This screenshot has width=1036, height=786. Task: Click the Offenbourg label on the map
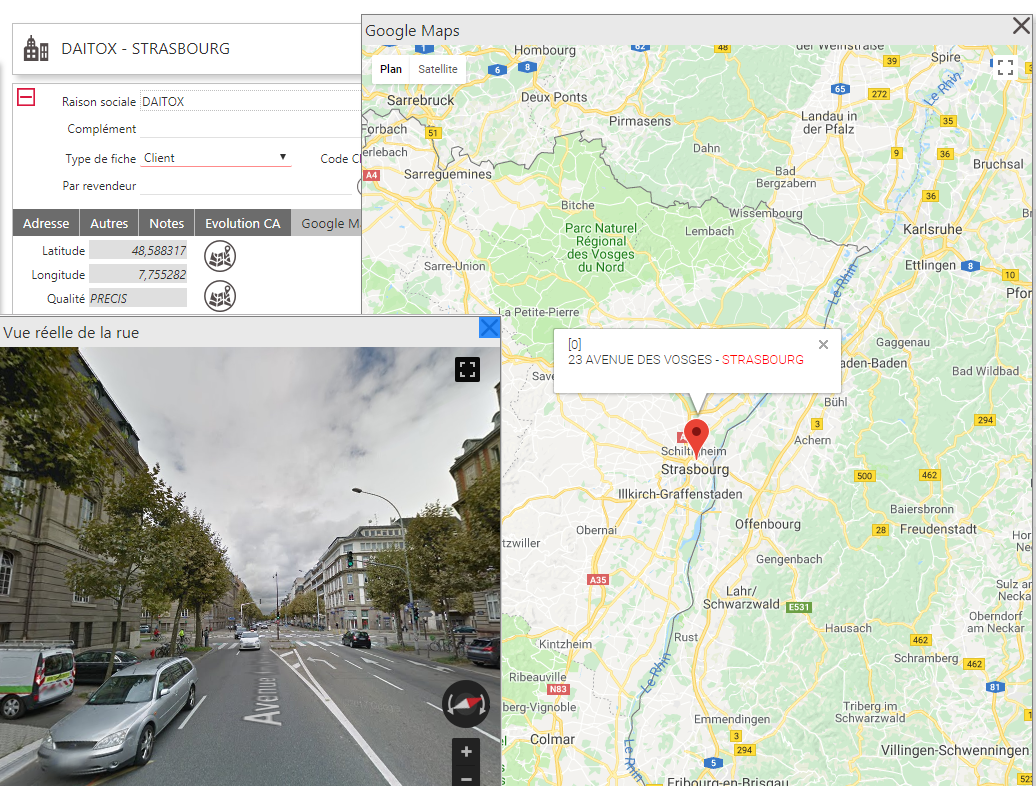(768, 524)
